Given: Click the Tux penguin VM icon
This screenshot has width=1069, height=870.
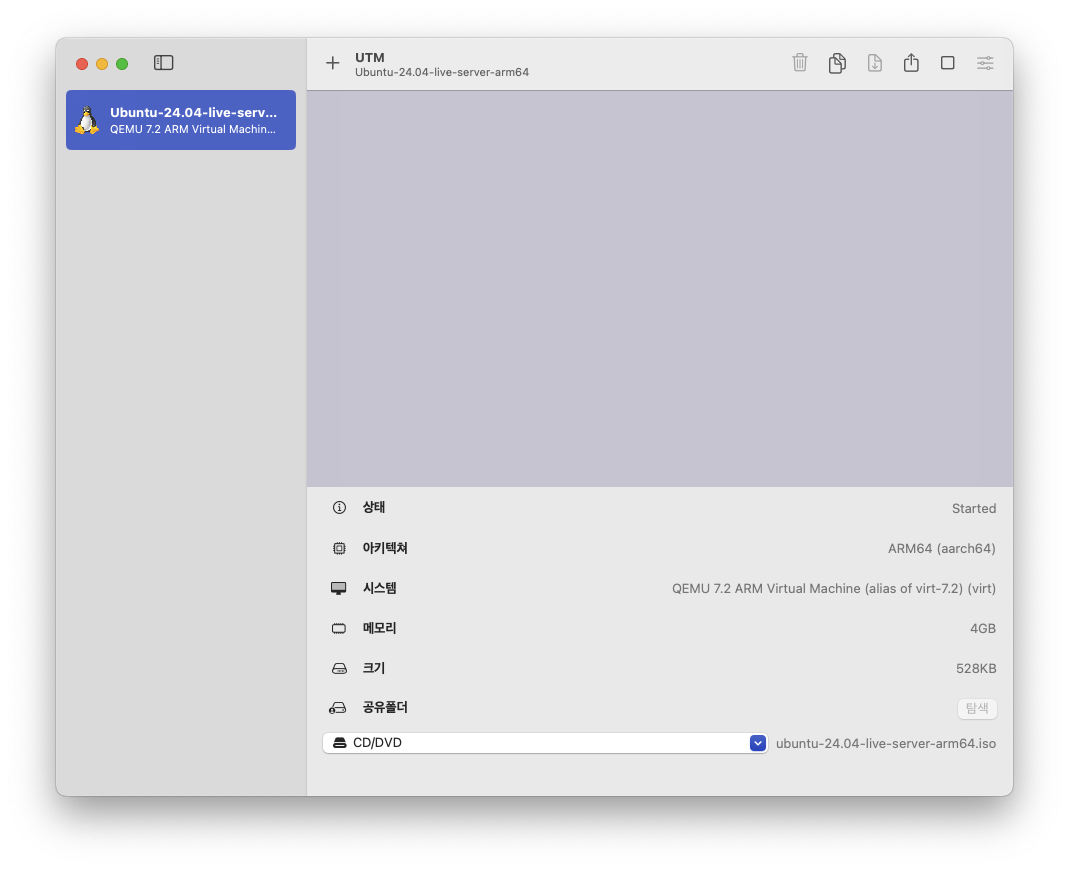Looking at the screenshot, I should (x=87, y=120).
